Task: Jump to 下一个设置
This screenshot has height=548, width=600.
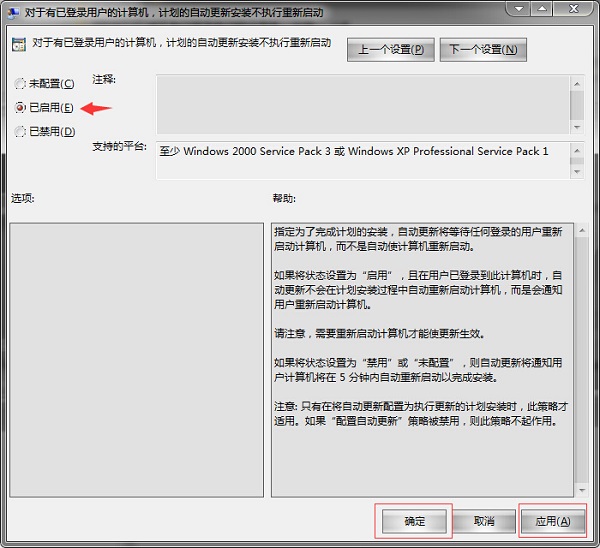Action: point(483,49)
